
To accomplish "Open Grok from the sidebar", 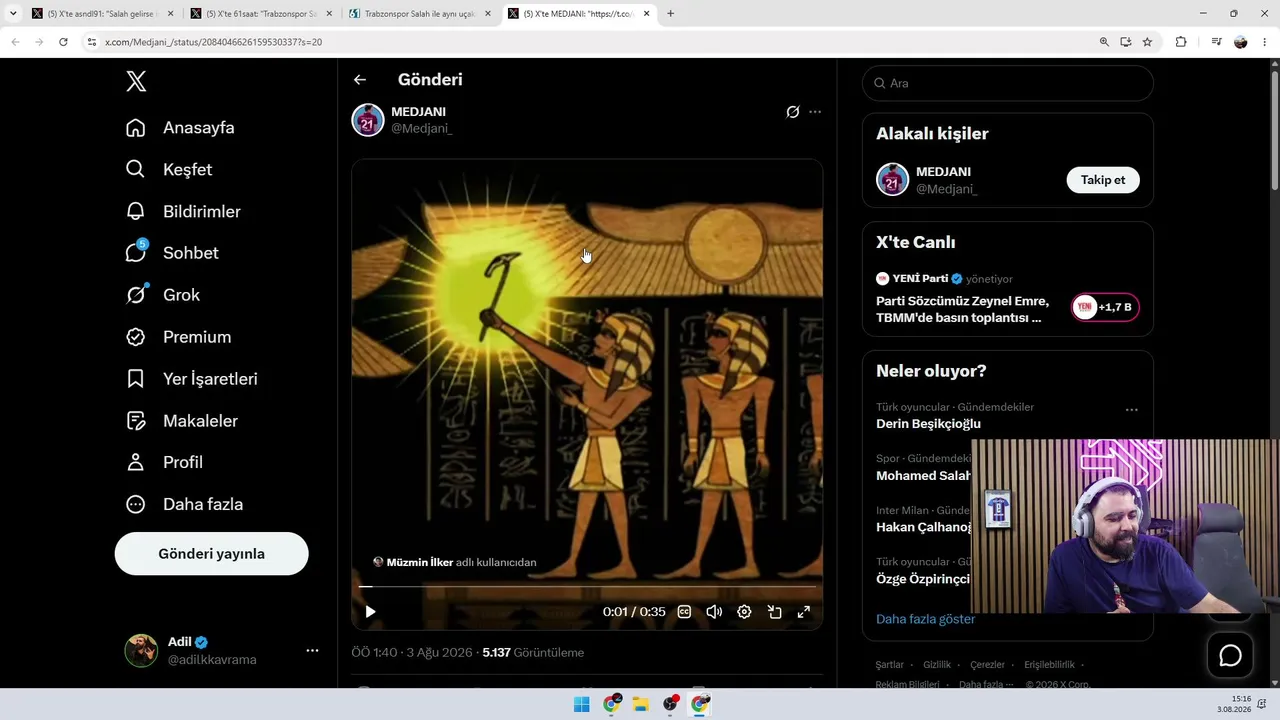I will point(163,295).
